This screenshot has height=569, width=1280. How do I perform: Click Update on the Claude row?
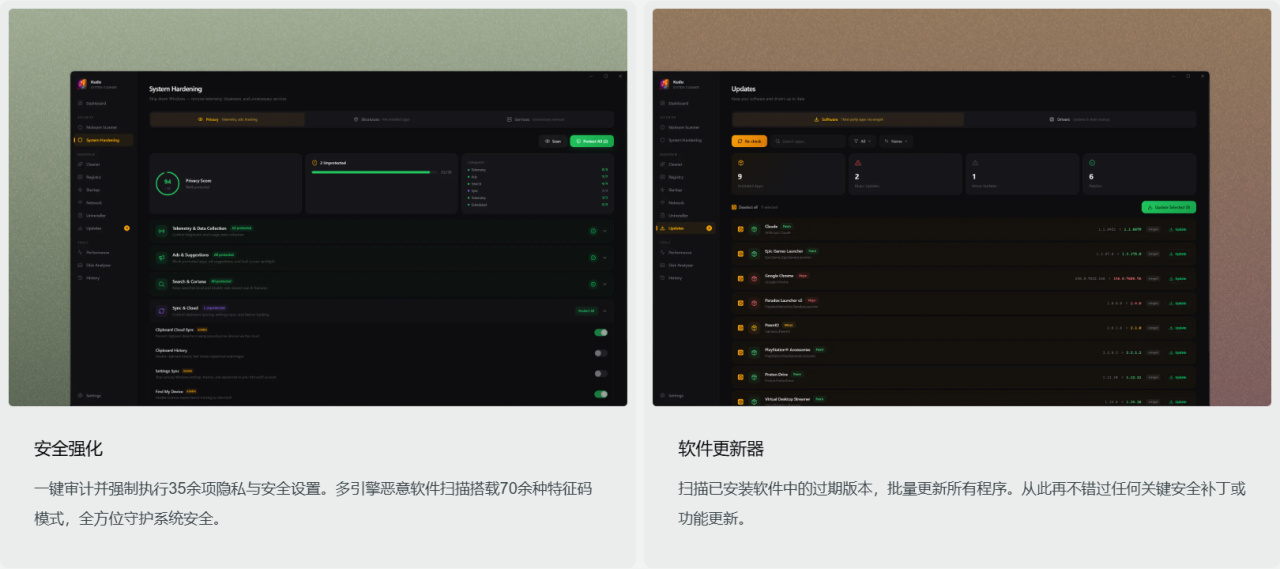[x=1179, y=229]
